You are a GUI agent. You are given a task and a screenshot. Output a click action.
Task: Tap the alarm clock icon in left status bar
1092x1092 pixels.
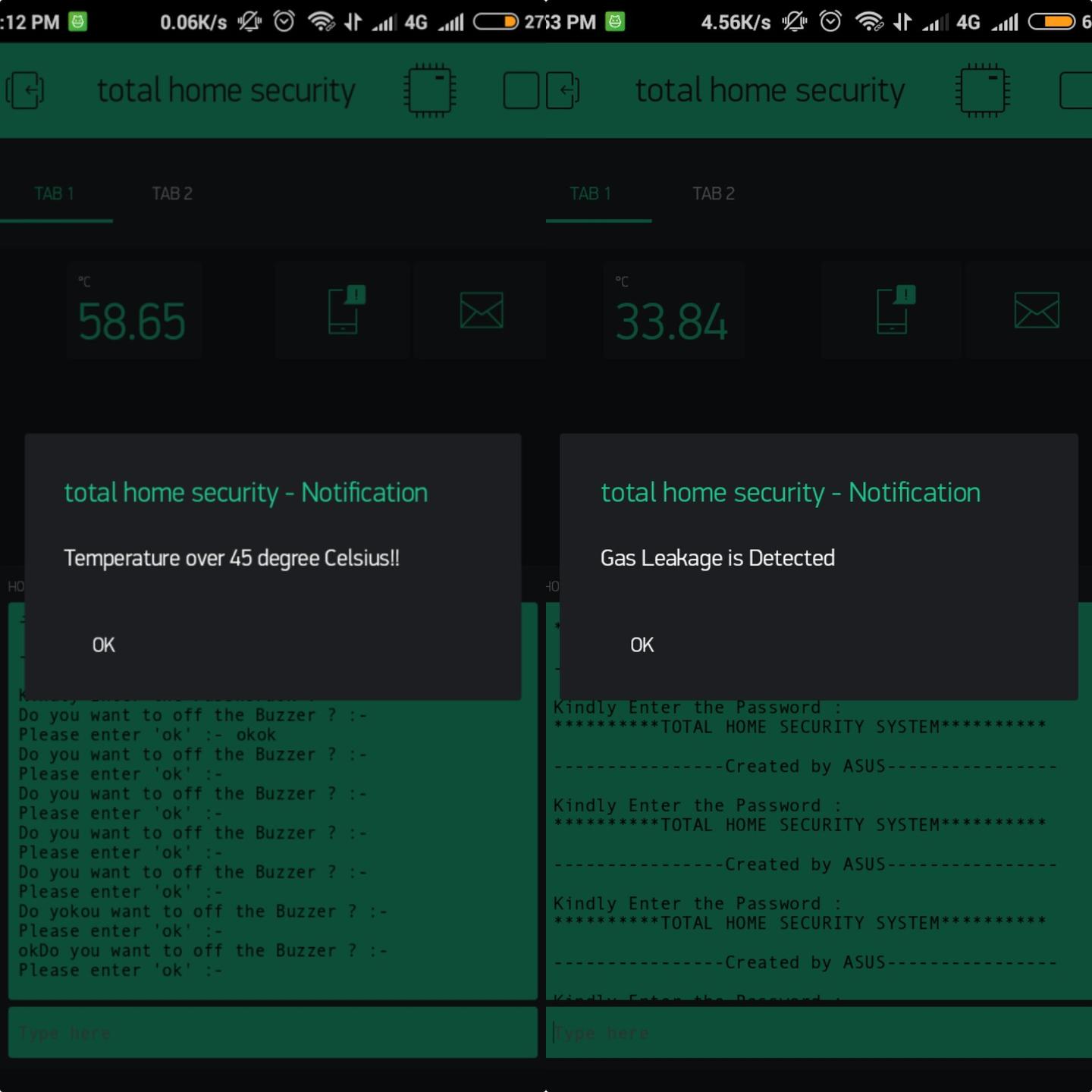coord(284,21)
